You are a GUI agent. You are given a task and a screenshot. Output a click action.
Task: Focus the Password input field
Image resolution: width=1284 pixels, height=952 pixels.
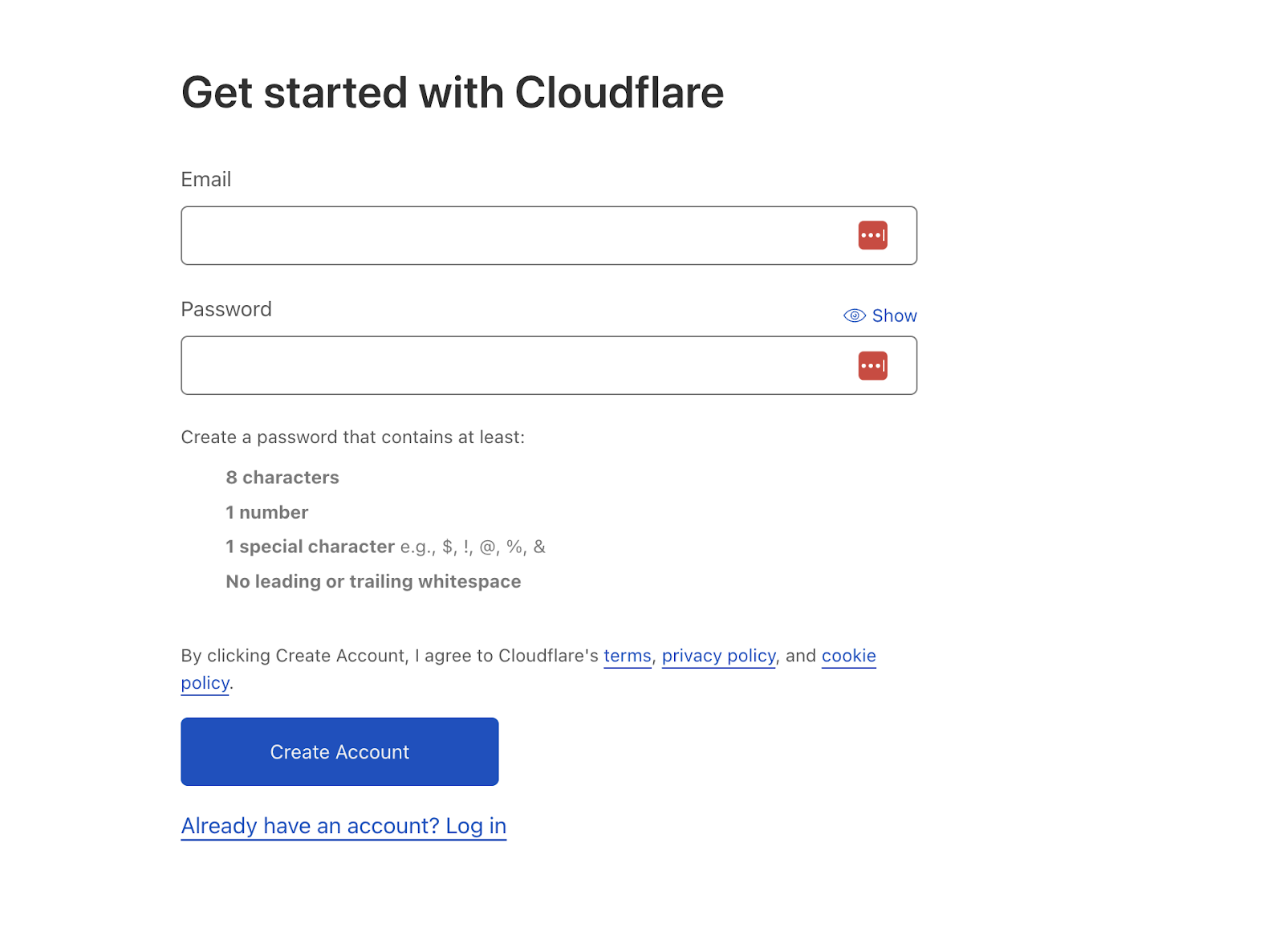(x=514, y=365)
